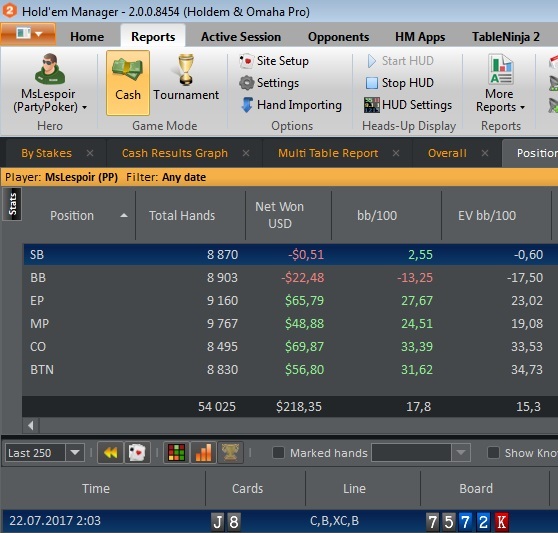Open the HM Apps tab
Screen dimensions: 558x533
pyautogui.click(x=420, y=37)
